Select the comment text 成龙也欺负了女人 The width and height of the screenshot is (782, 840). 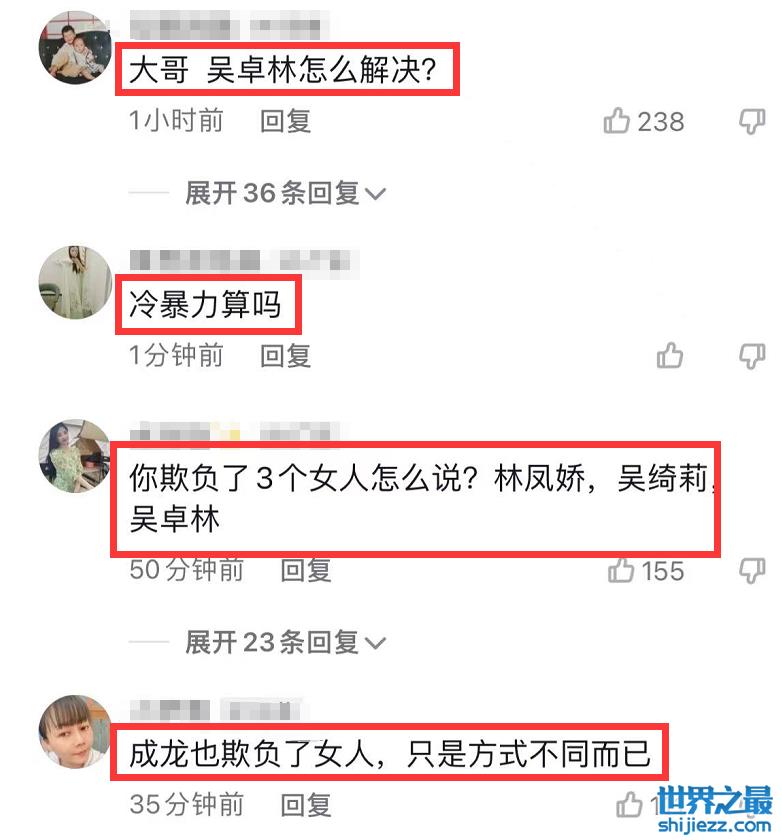coord(252,754)
